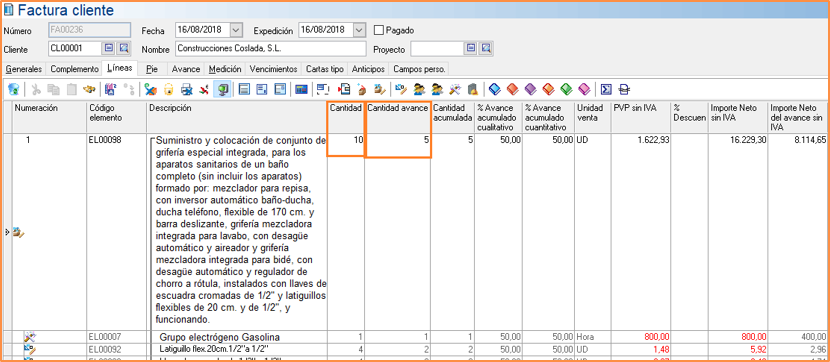
Task: Switch to the Medición tab
Action: pos(225,69)
